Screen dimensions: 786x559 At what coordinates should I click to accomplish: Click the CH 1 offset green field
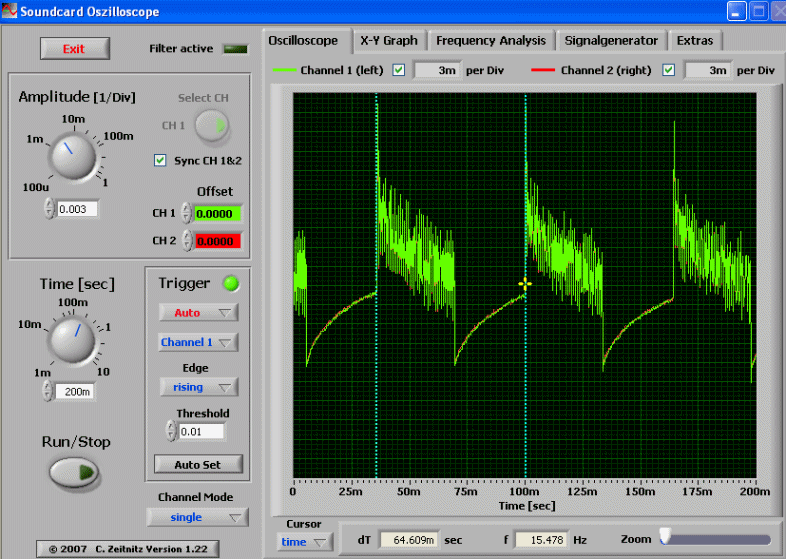(218, 214)
